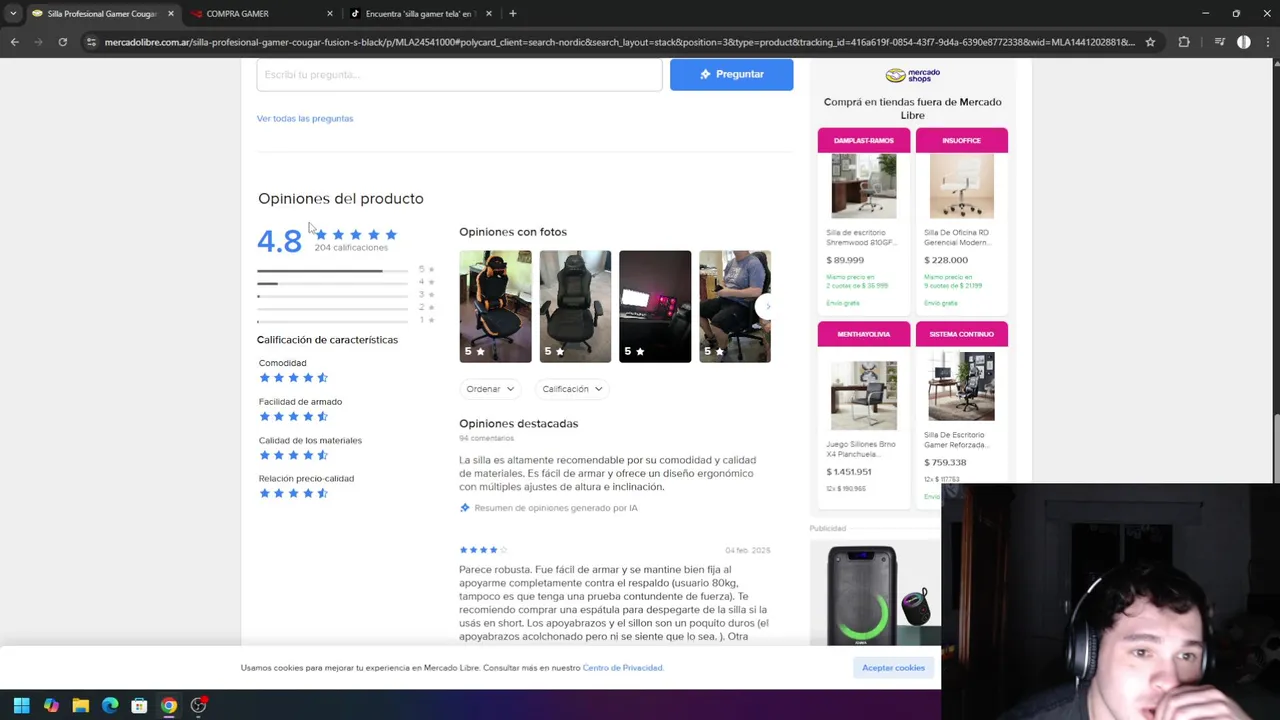
Task: Click the 'Relación precio-calidad' stars
Action: click(x=293, y=493)
